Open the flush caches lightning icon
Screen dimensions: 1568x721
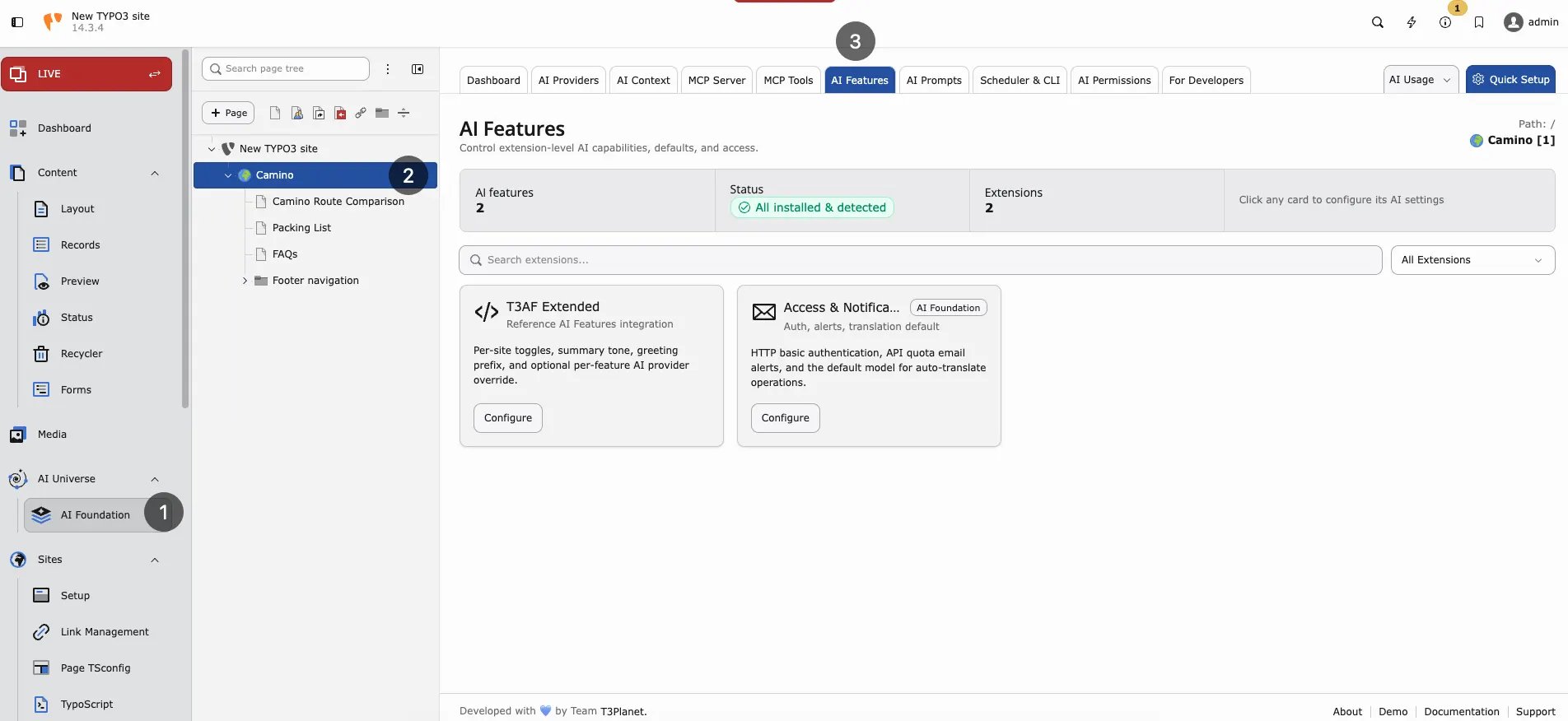[1412, 22]
